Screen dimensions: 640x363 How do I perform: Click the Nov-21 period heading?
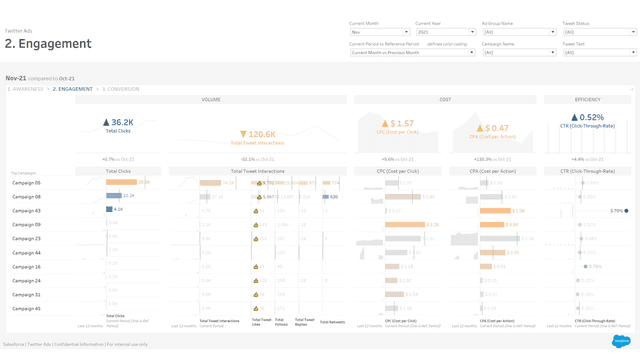[x=16, y=78]
